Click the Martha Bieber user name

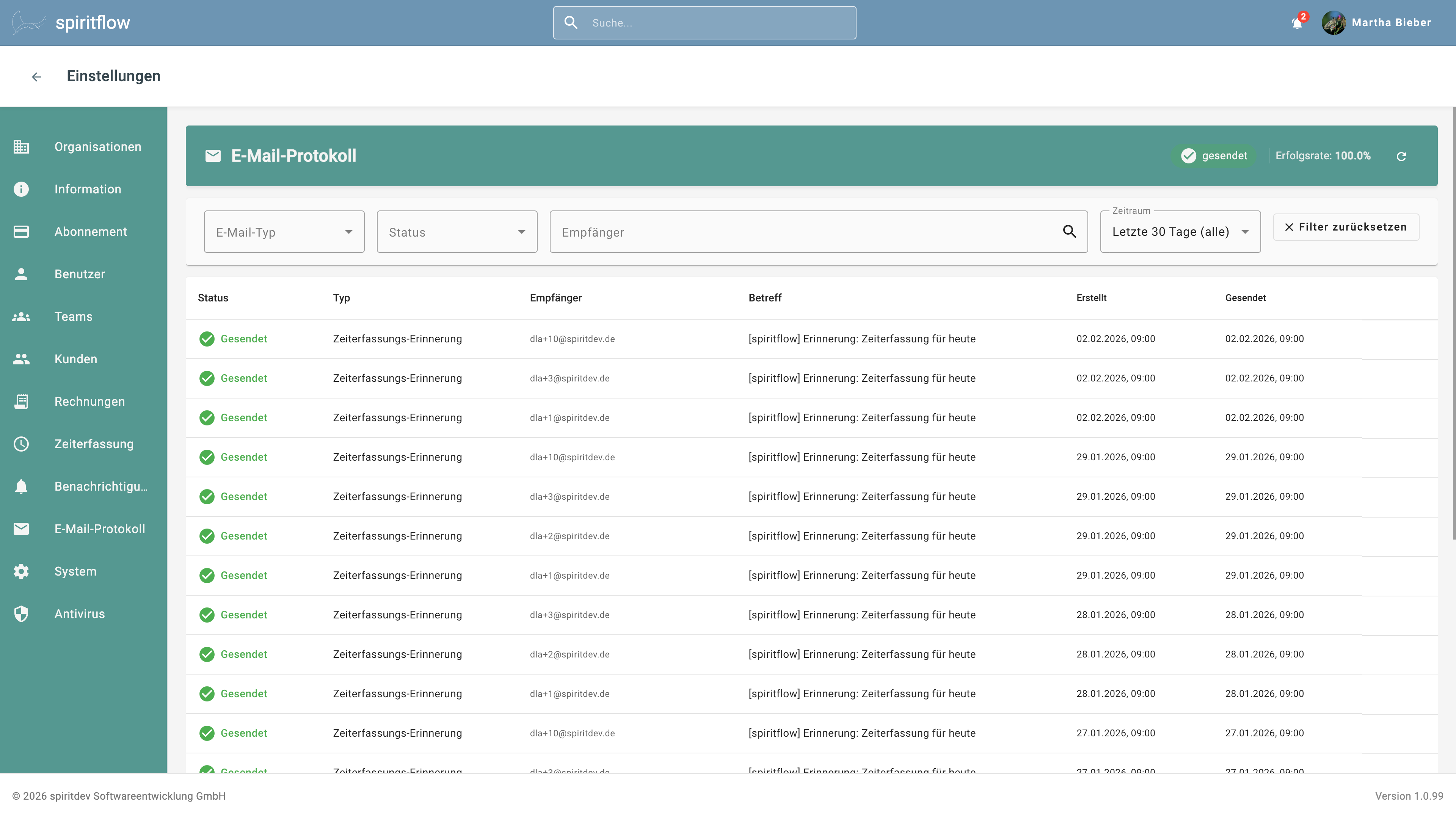point(1392,23)
